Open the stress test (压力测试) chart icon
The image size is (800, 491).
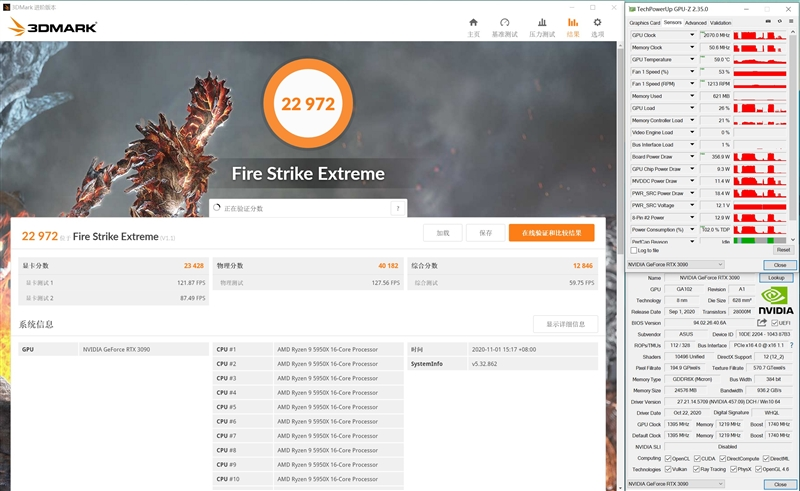click(x=542, y=22)
